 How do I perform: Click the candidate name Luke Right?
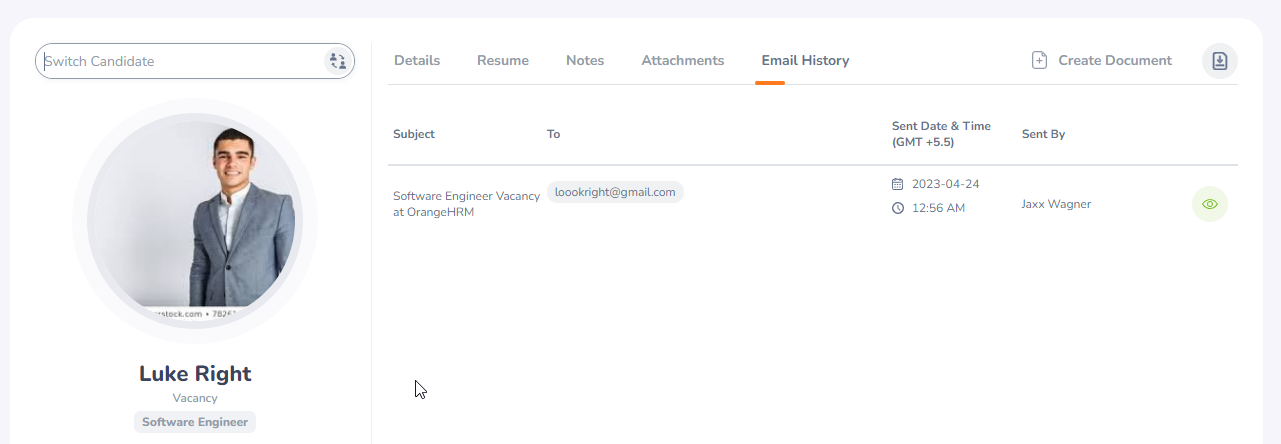pyautogui.click(x=195, y=374)
